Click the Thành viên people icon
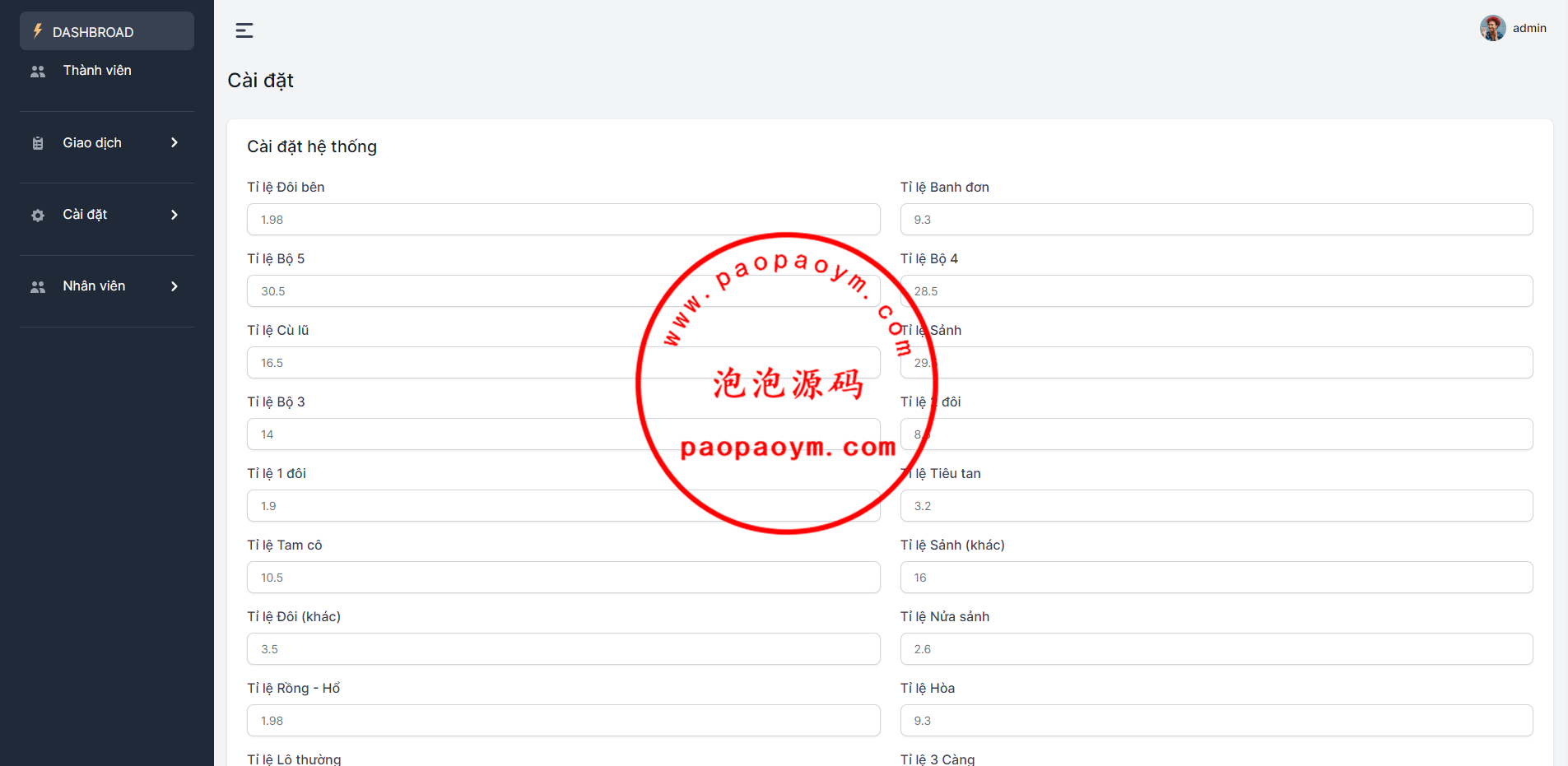 pos(38,72)
